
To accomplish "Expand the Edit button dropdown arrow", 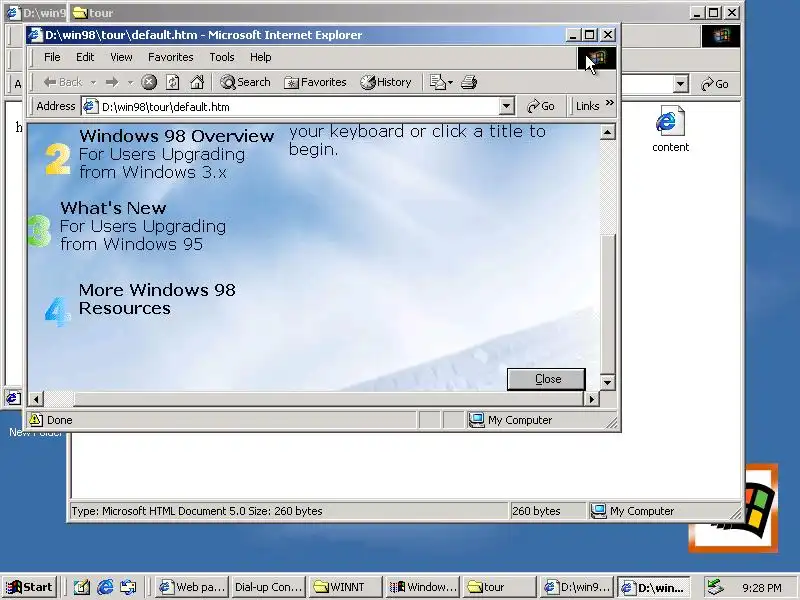I will (451, 82).
